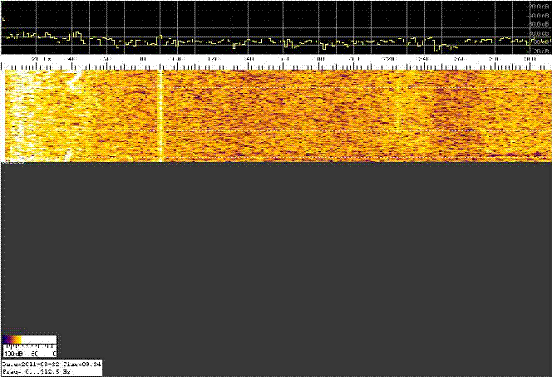Click the dB scale labels beside spectrum graph

539,28
